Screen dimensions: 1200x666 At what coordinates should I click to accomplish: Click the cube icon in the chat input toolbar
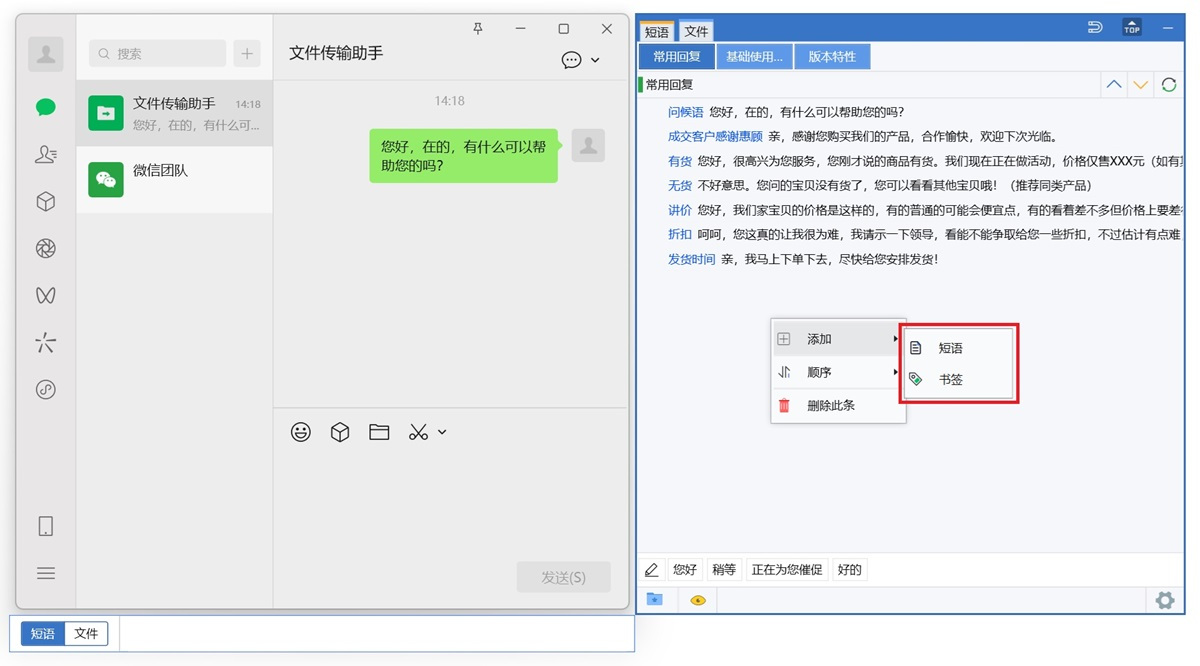click(340, 432)
